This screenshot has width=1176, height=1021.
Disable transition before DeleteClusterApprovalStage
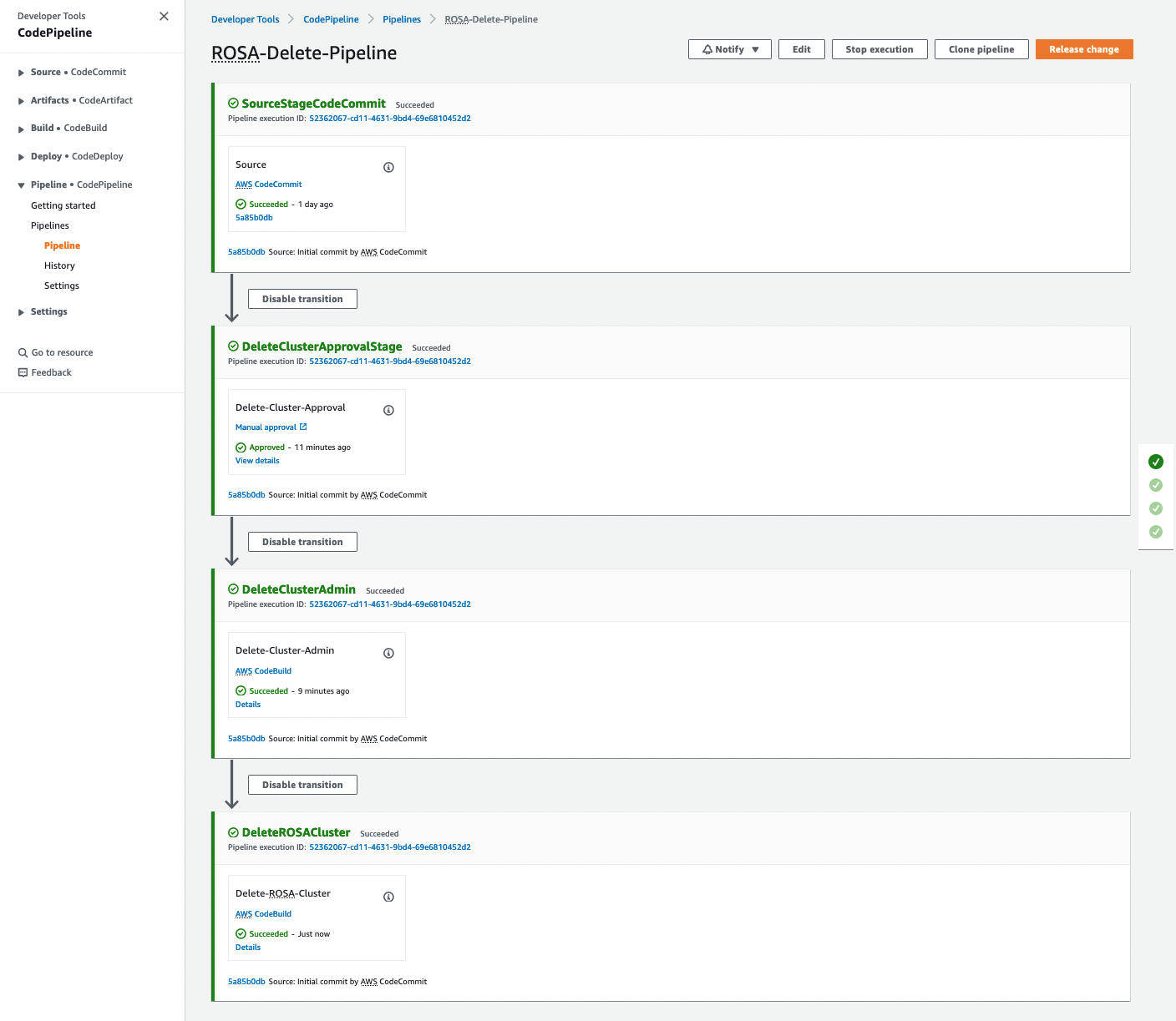302,299
